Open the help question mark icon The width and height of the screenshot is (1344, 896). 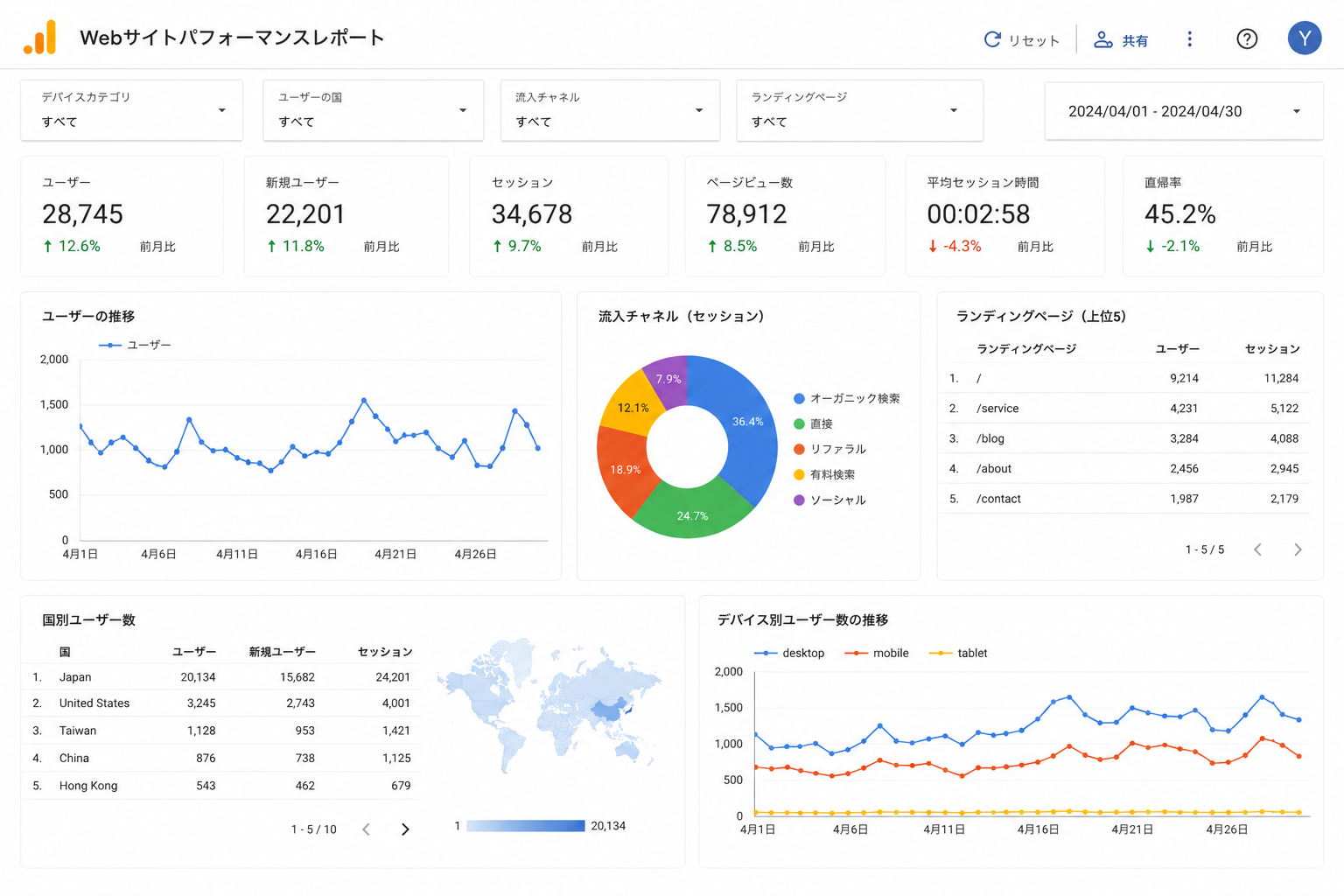(x=1247, y=39)
